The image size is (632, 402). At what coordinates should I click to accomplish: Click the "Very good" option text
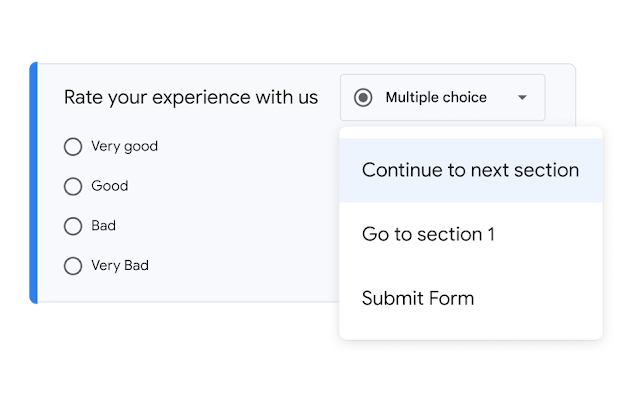124,146
